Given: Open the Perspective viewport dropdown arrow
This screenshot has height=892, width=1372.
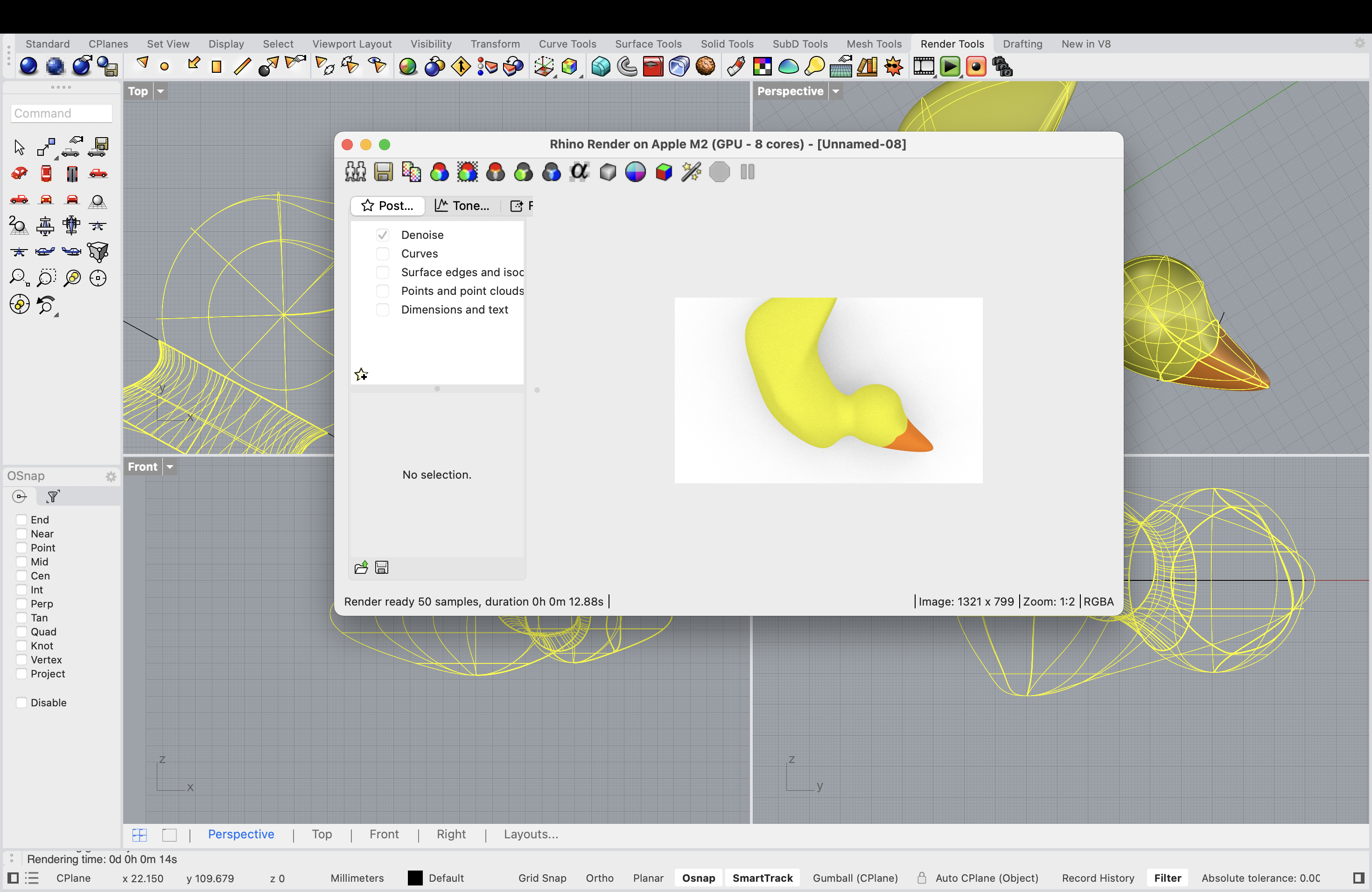Looking at the screenshot, I should [835, 91].
